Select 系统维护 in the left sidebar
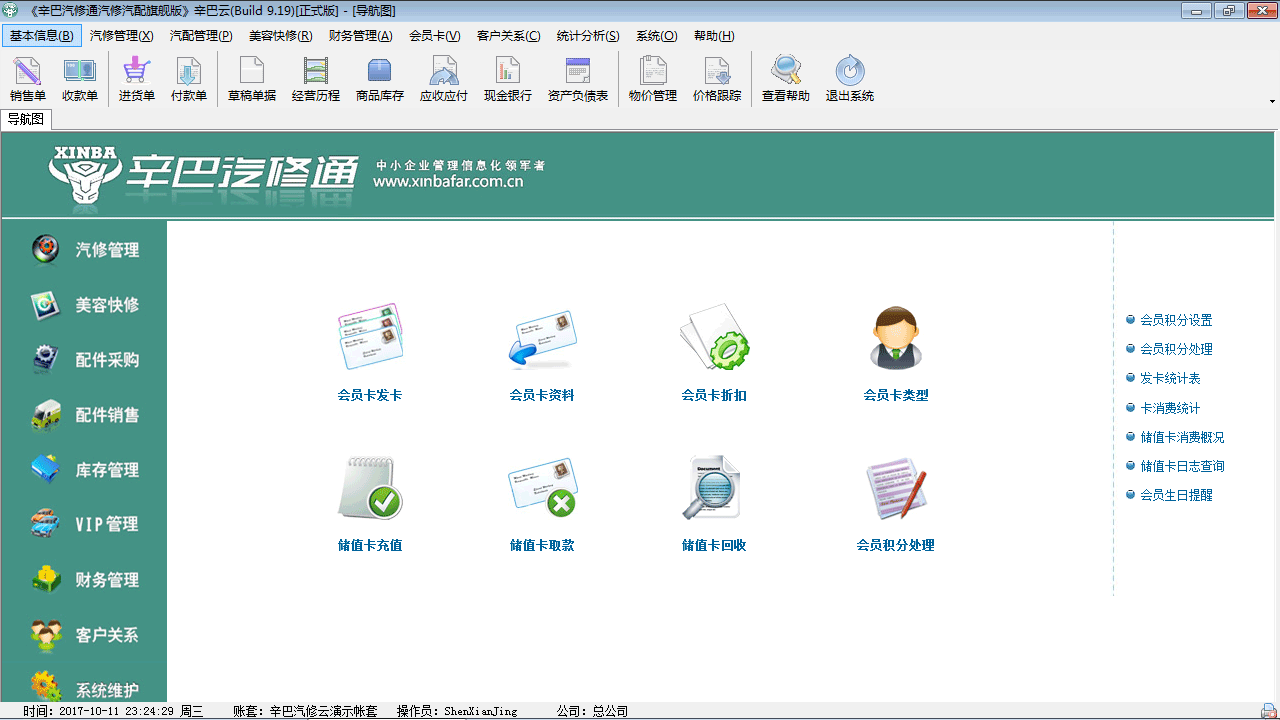 tap(84, 688)
